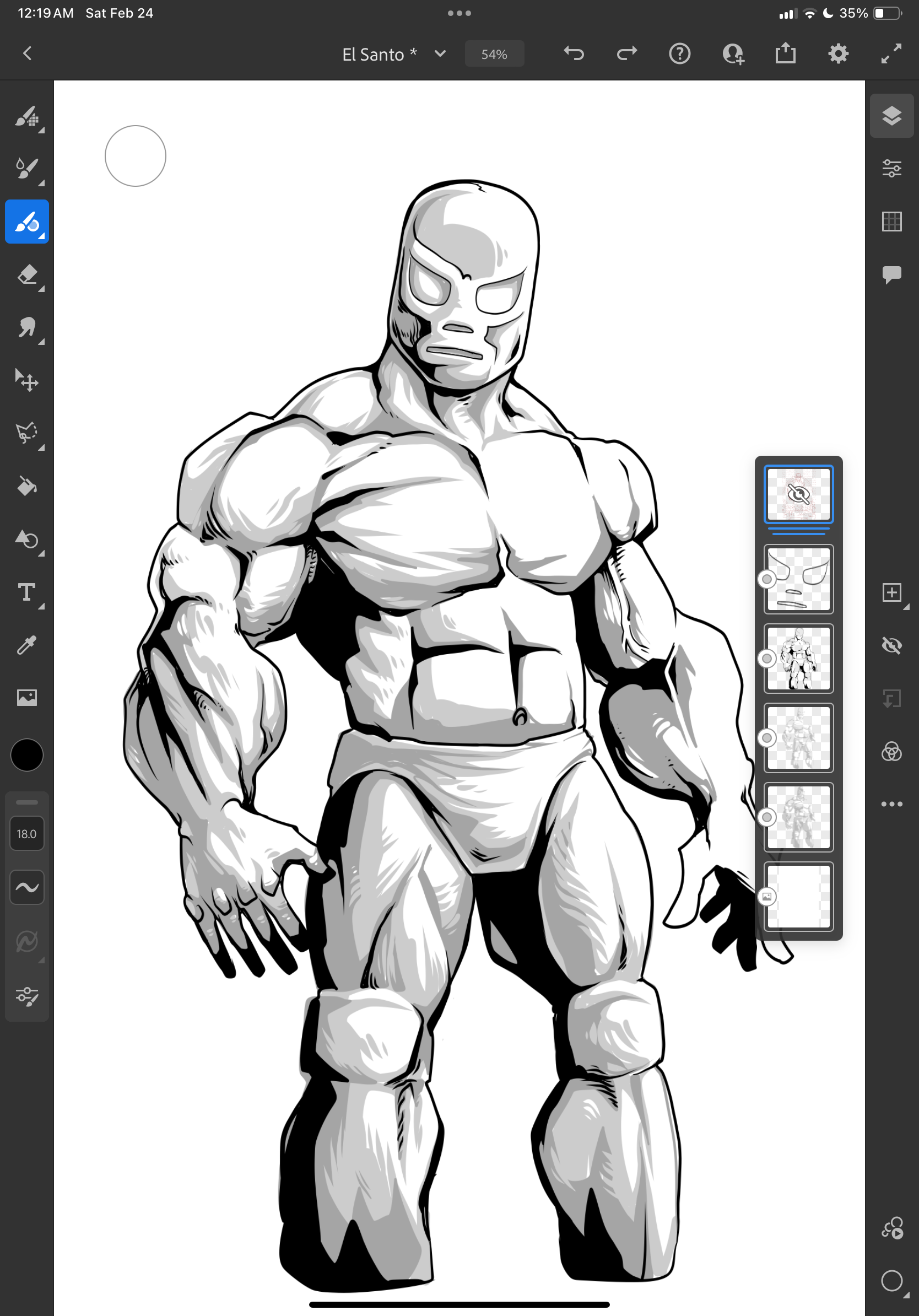The height and width of the screenshot is (1316, 919).
Task: Tap the 18.0 brush size field
Action: click(x=27, y=834)
